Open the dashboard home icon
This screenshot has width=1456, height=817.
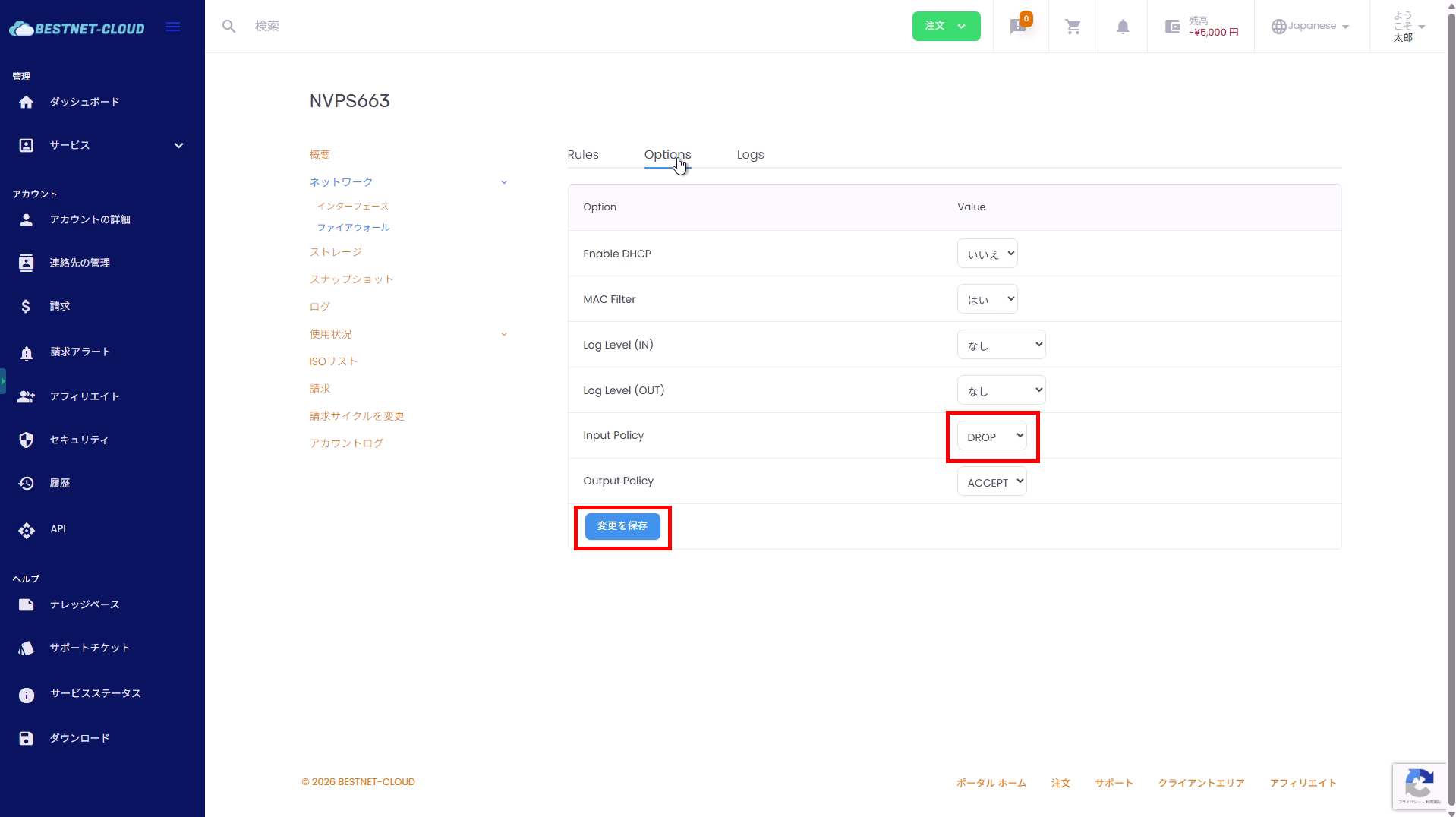click(x=27, y=102)
